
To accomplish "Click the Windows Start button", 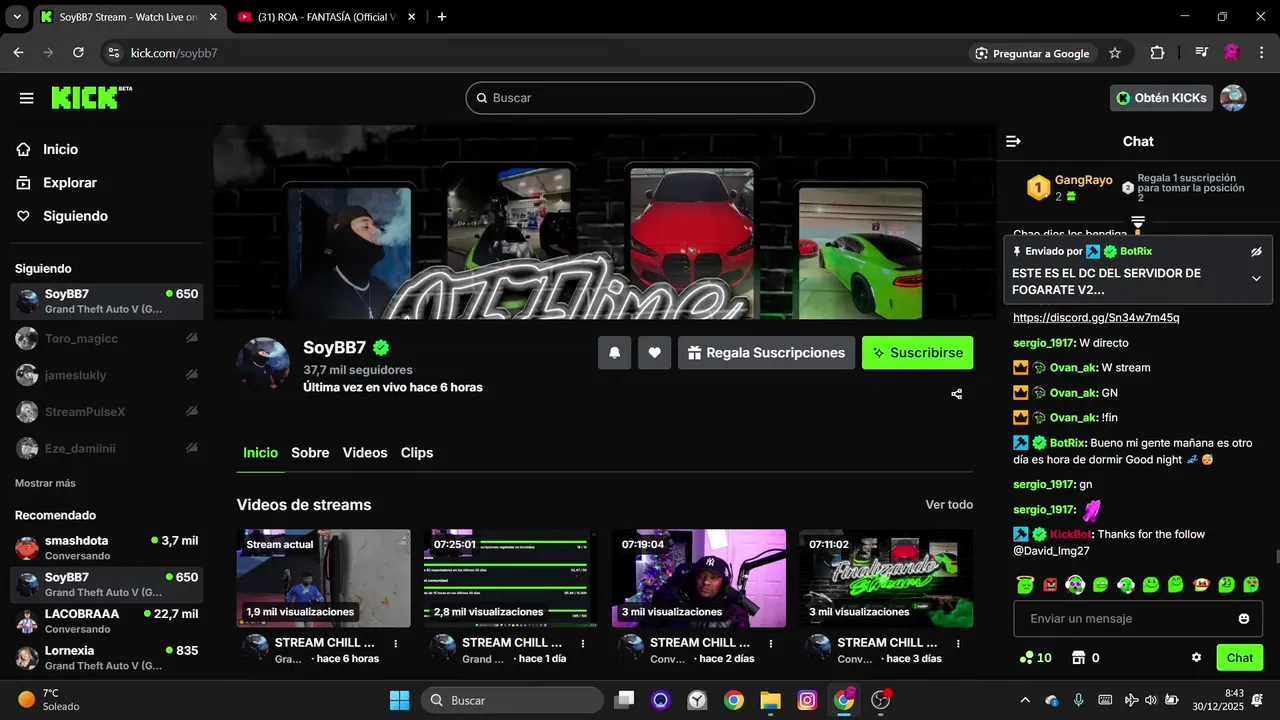I will pos(399,700).
